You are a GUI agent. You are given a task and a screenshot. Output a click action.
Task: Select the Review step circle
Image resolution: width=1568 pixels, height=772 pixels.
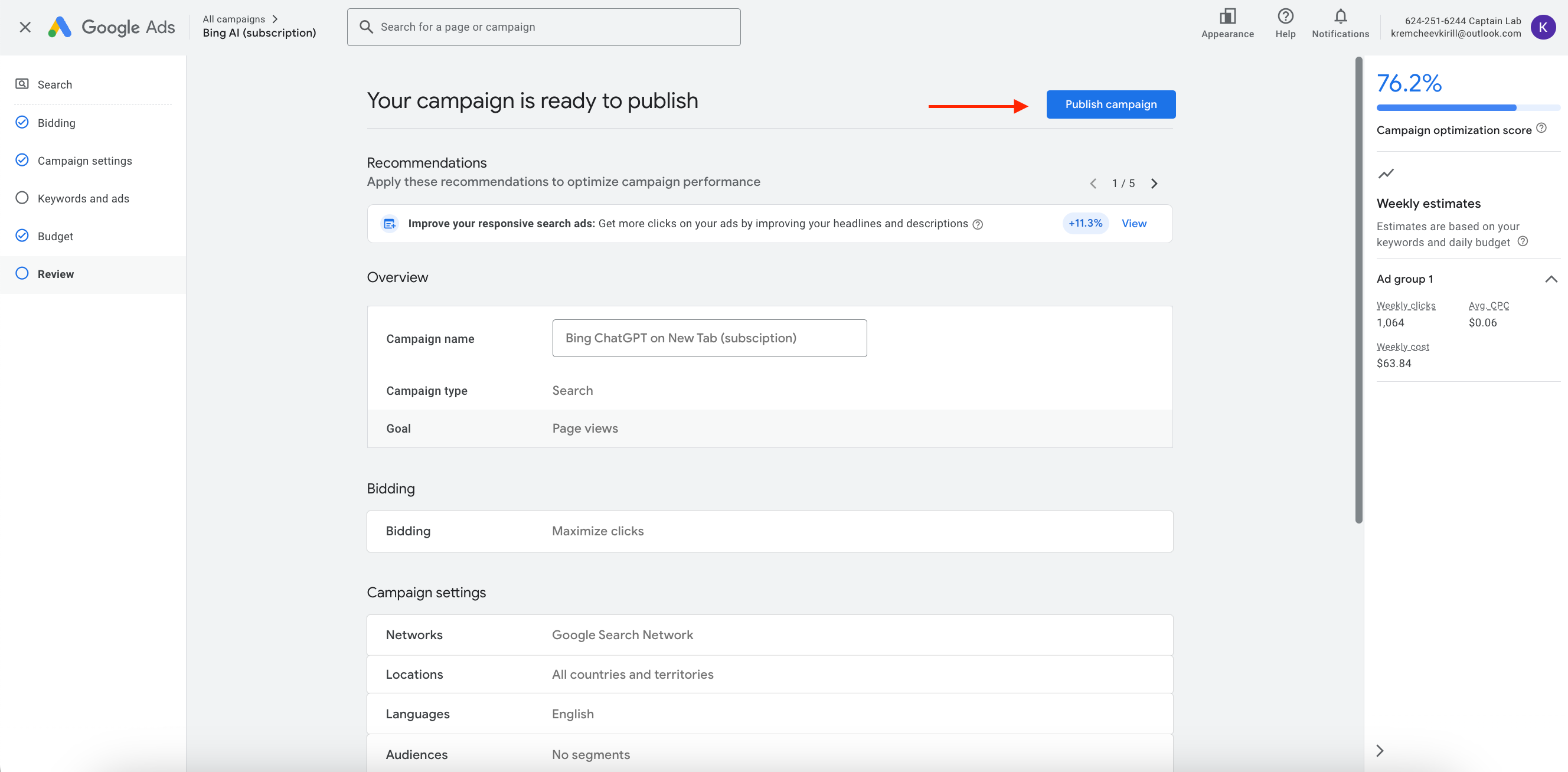click(x=22, y=273)
